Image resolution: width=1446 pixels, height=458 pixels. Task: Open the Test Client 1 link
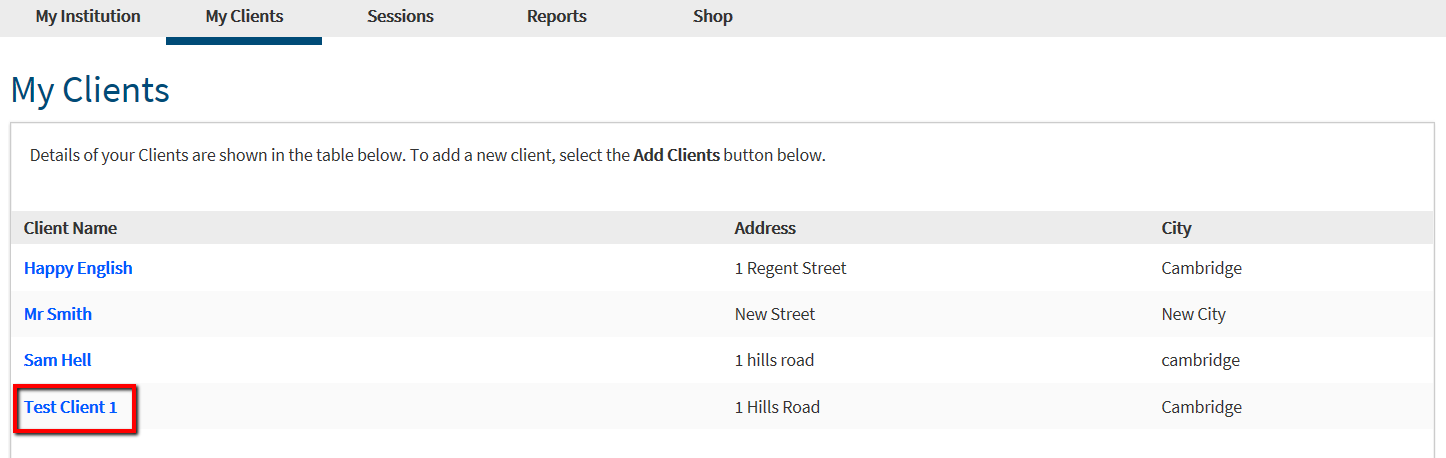tap(71, 407)
